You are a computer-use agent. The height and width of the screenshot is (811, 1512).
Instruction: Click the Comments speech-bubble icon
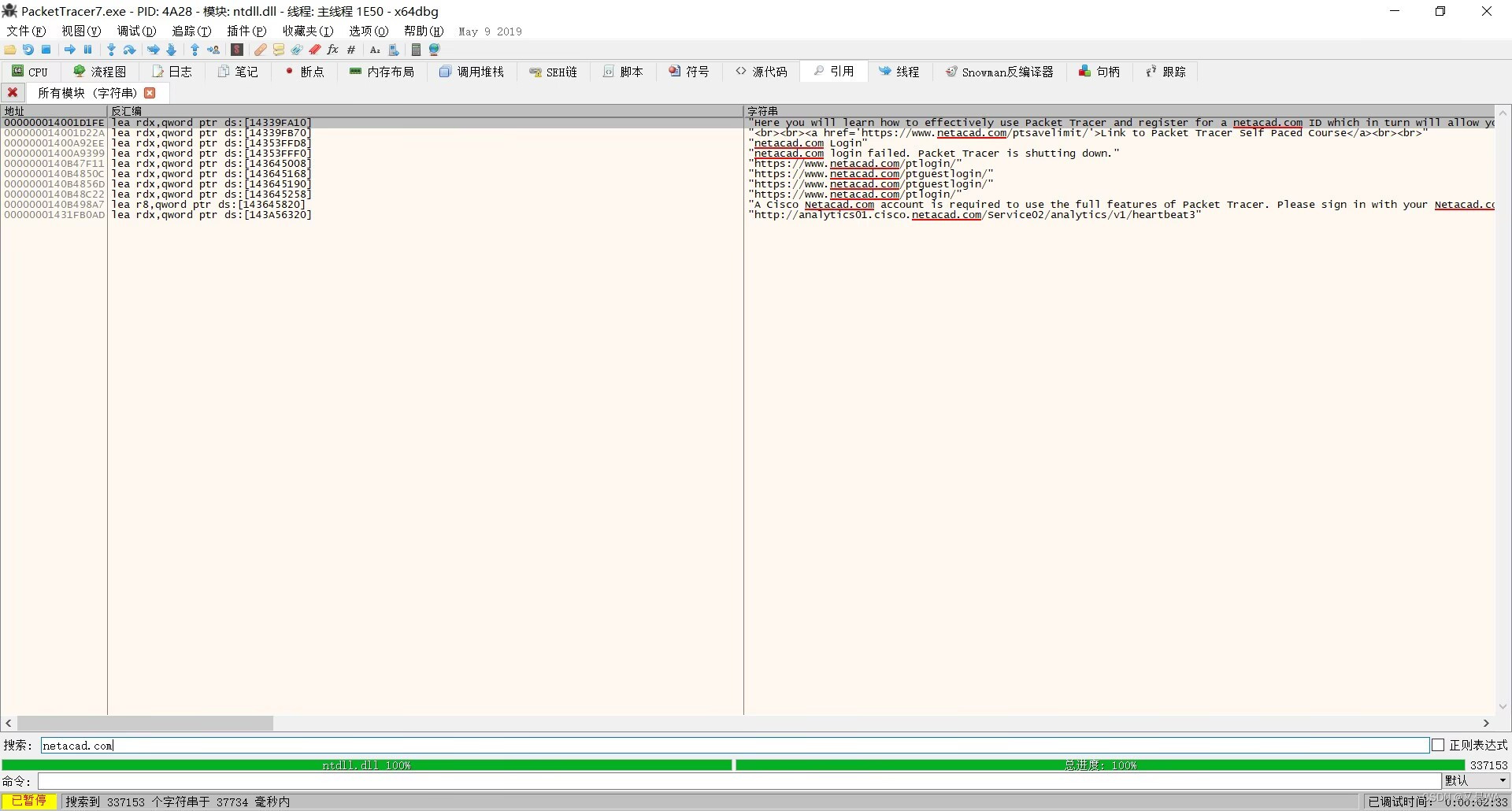pos(278,50)
